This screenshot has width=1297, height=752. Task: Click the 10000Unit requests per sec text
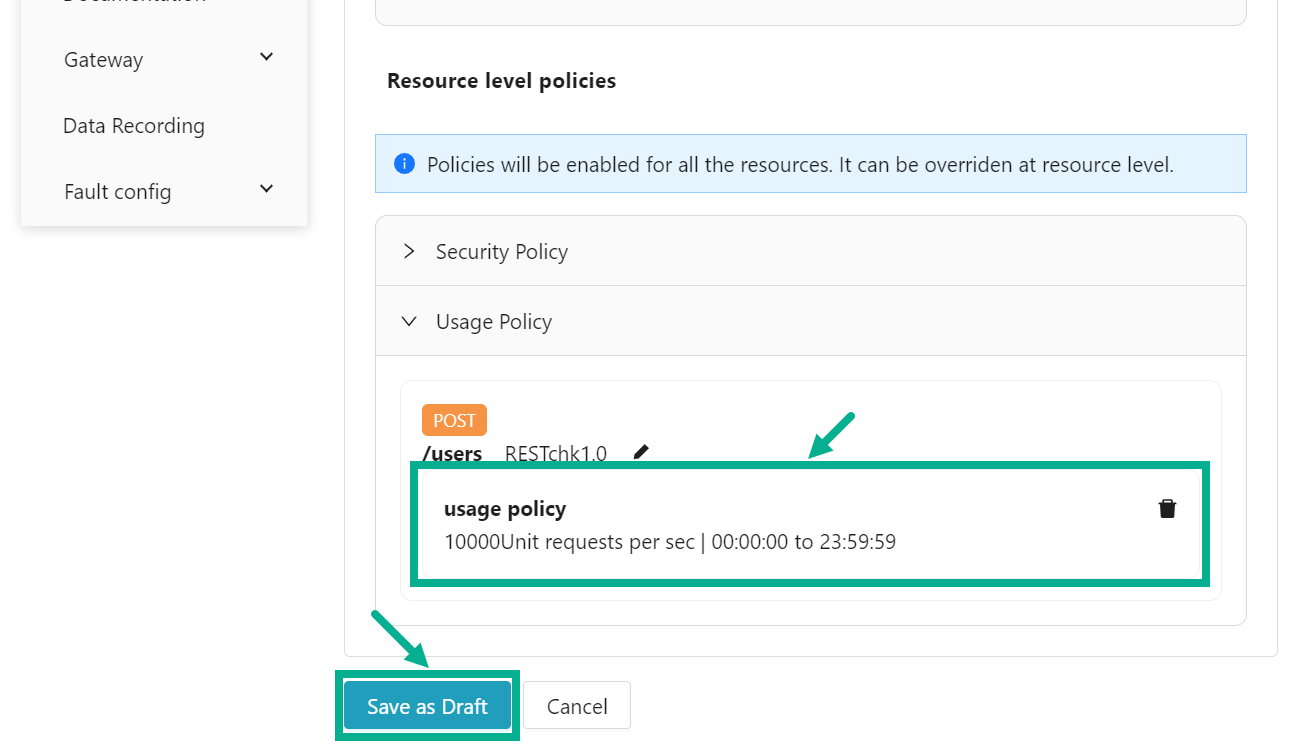click(569, 542)
